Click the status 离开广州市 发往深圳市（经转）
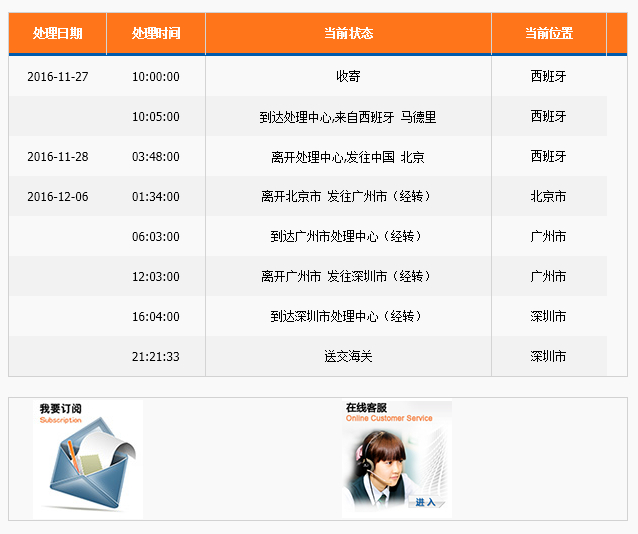Screen dimensions: 638x534 [346, 277]
